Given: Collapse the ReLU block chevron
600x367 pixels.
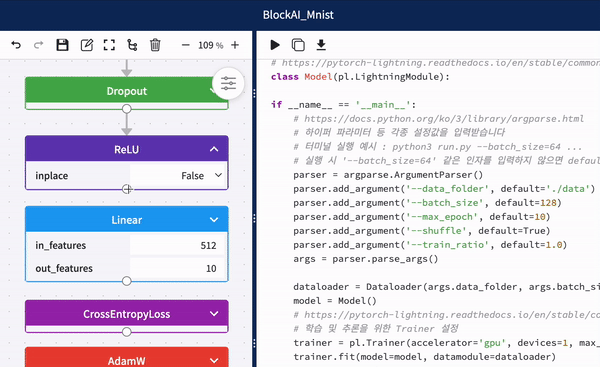Looking at the screenshot, I should coord(214,149).
